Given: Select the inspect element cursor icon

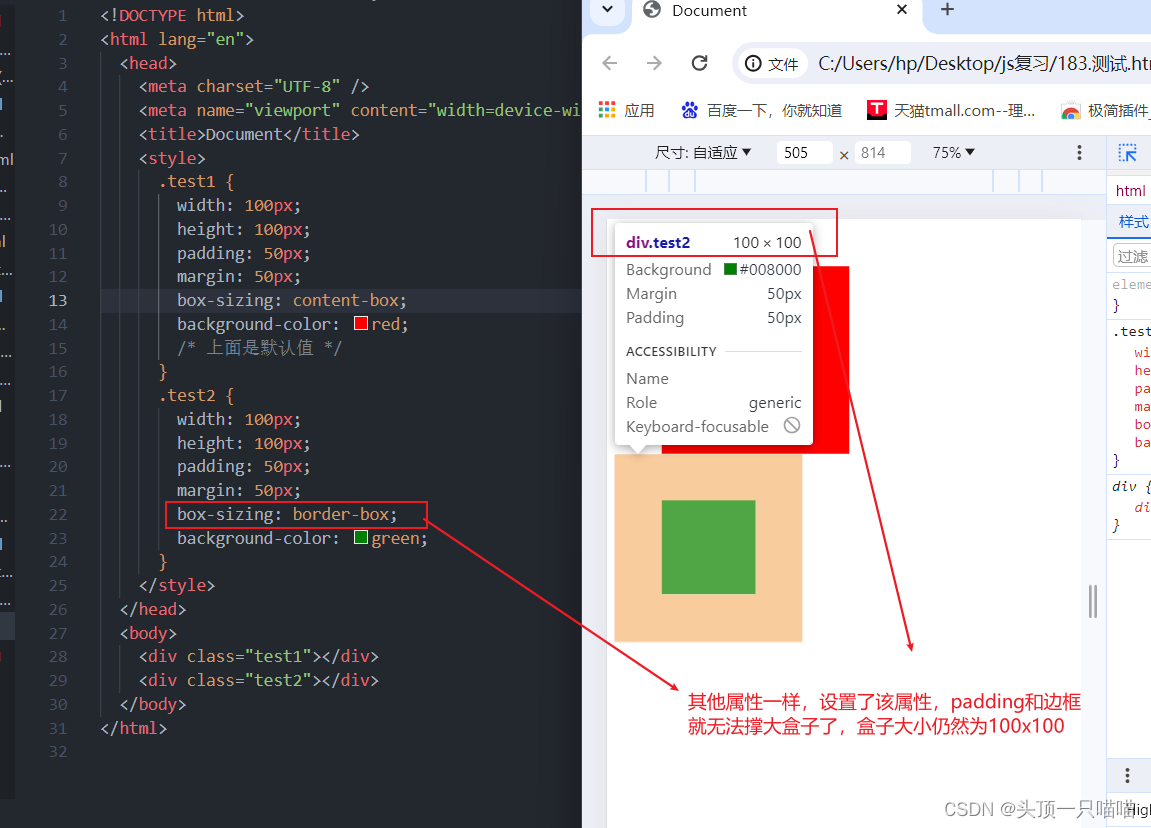Looking at the screenshot, I should click(x=1128, y=152).
